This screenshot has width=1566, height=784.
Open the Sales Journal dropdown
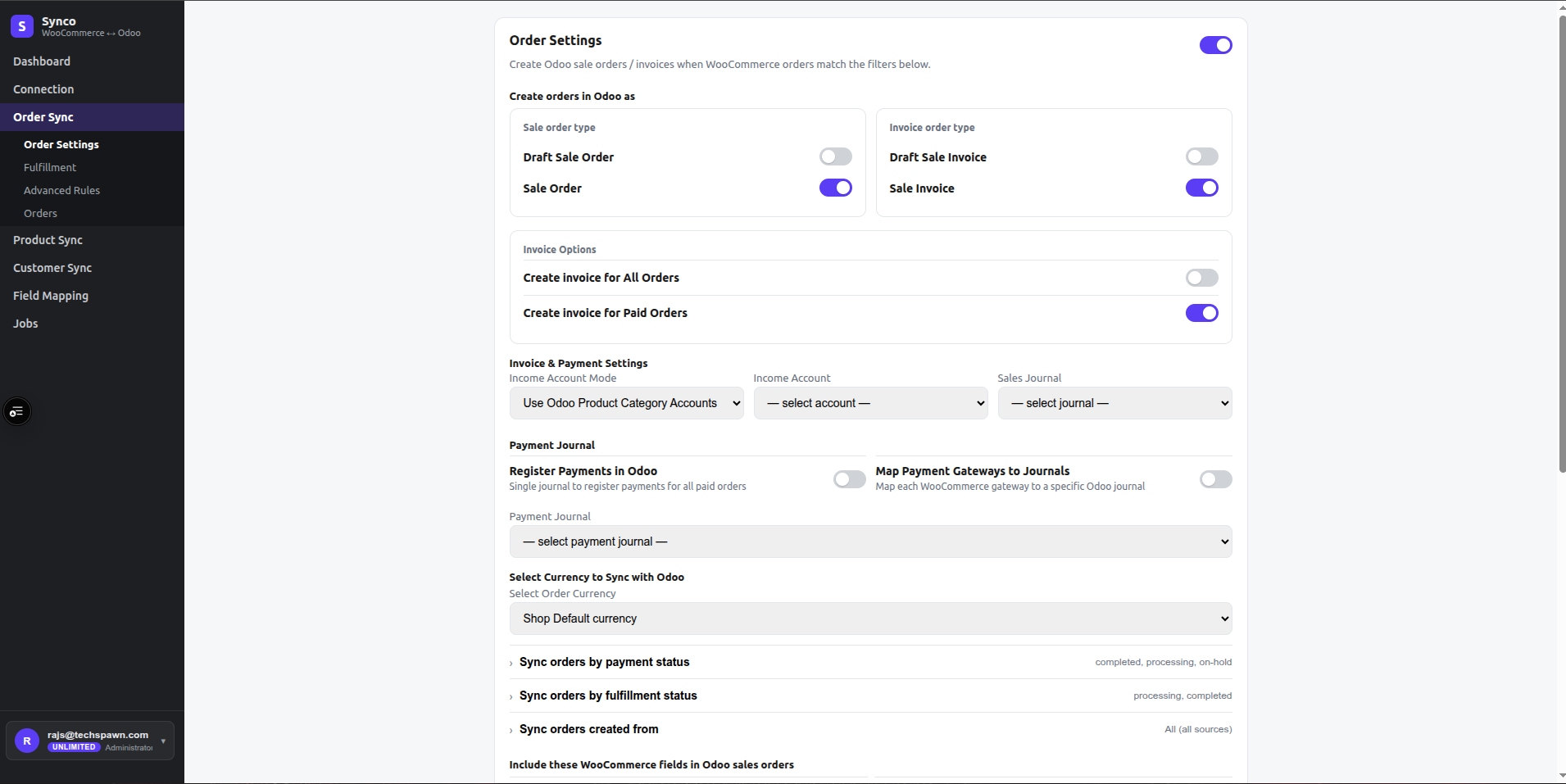point(1114,403)
